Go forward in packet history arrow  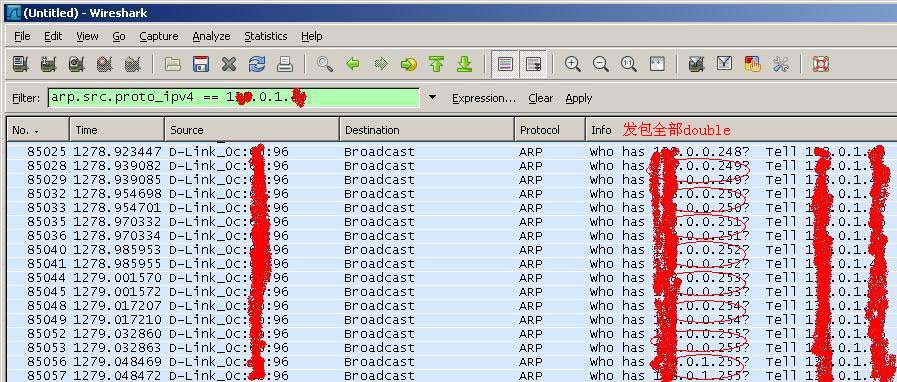pyautogui.click(x=381, y=64)
